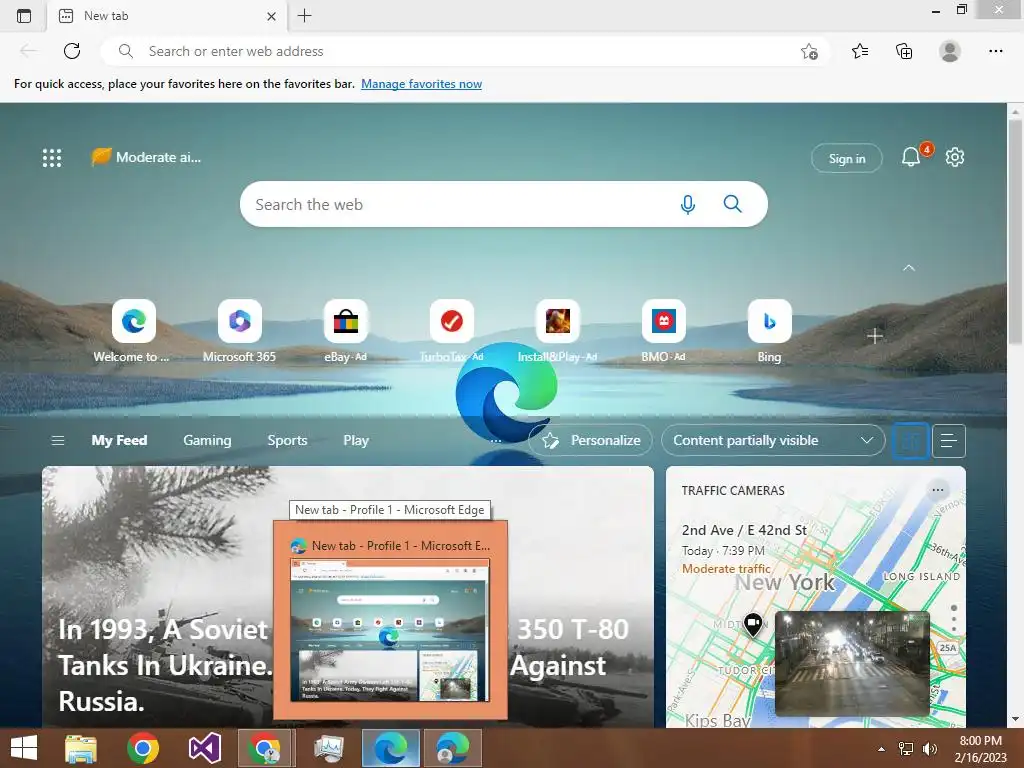Screen dimensions: 1024x768
Task: Open the app launcher grid
Action: tap(52, 157)
